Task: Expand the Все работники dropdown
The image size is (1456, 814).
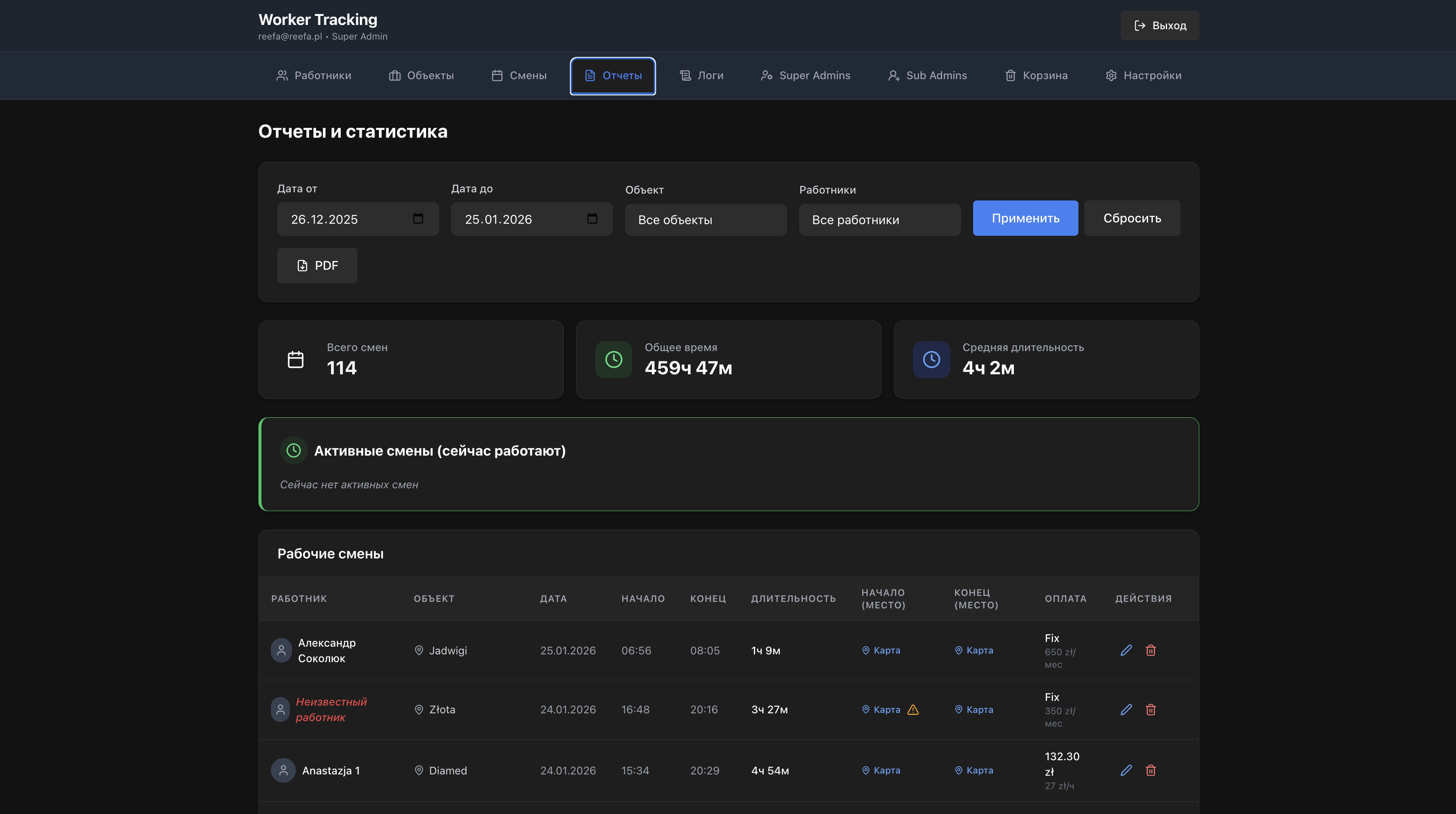Action: pos(879,220)
